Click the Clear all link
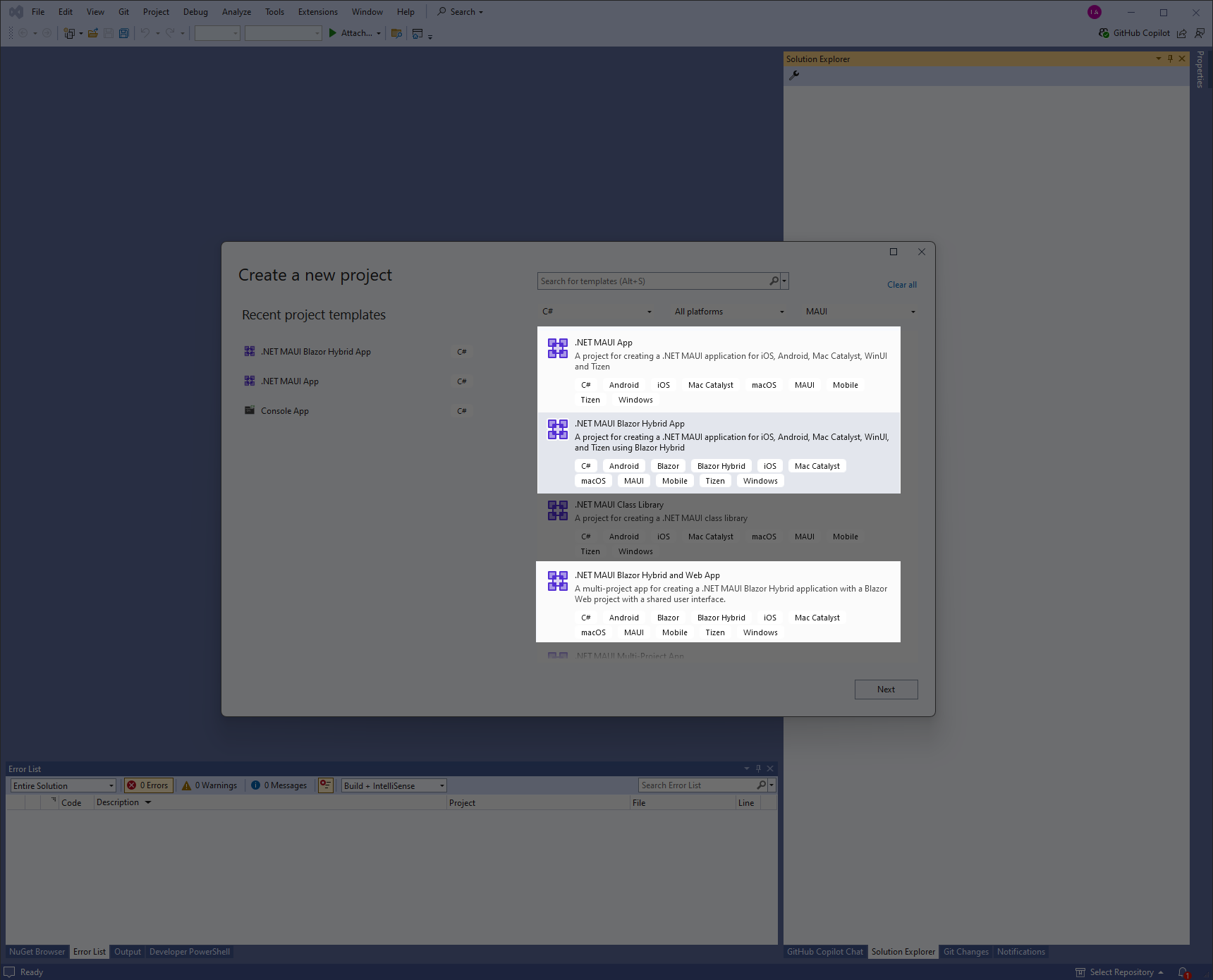Viewport: 1213px width, 980px height. click(x=901, y=285)
